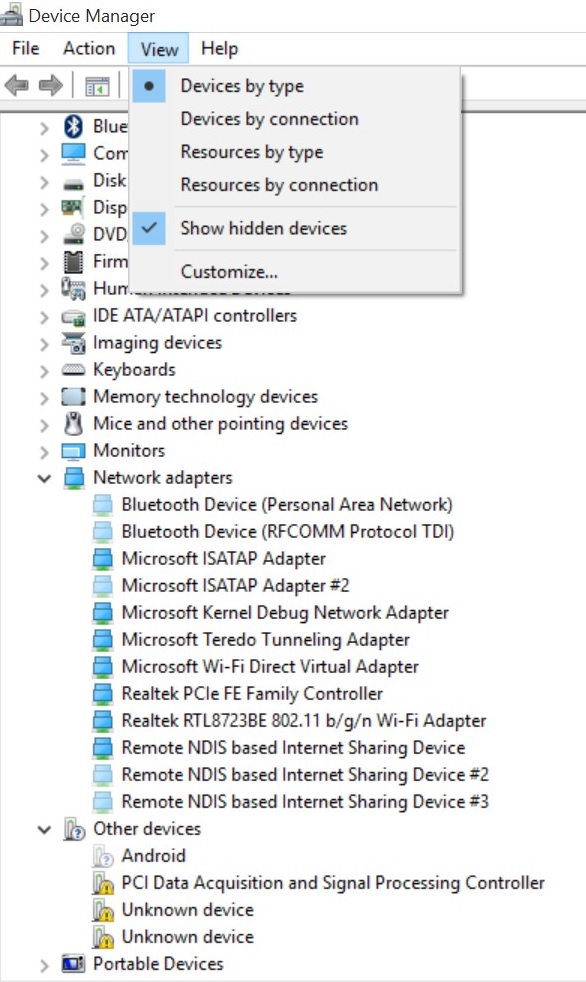Open the Action menu

(89, 48)
